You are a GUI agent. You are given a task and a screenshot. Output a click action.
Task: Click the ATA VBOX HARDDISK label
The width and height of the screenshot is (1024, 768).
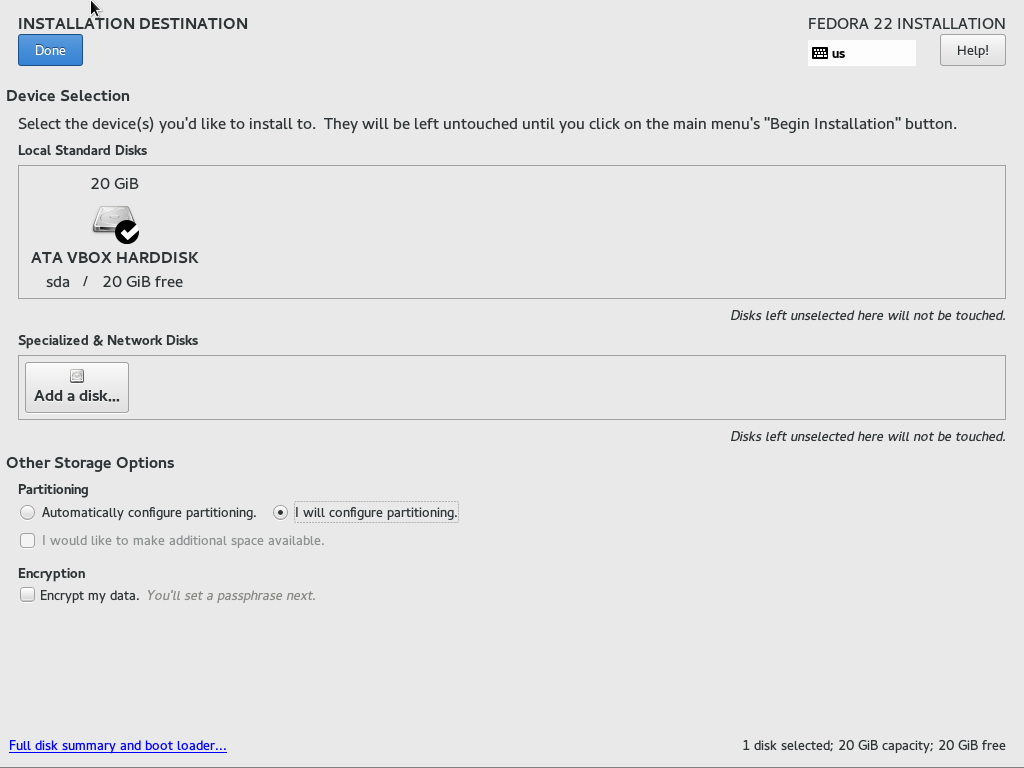(115, 258)
